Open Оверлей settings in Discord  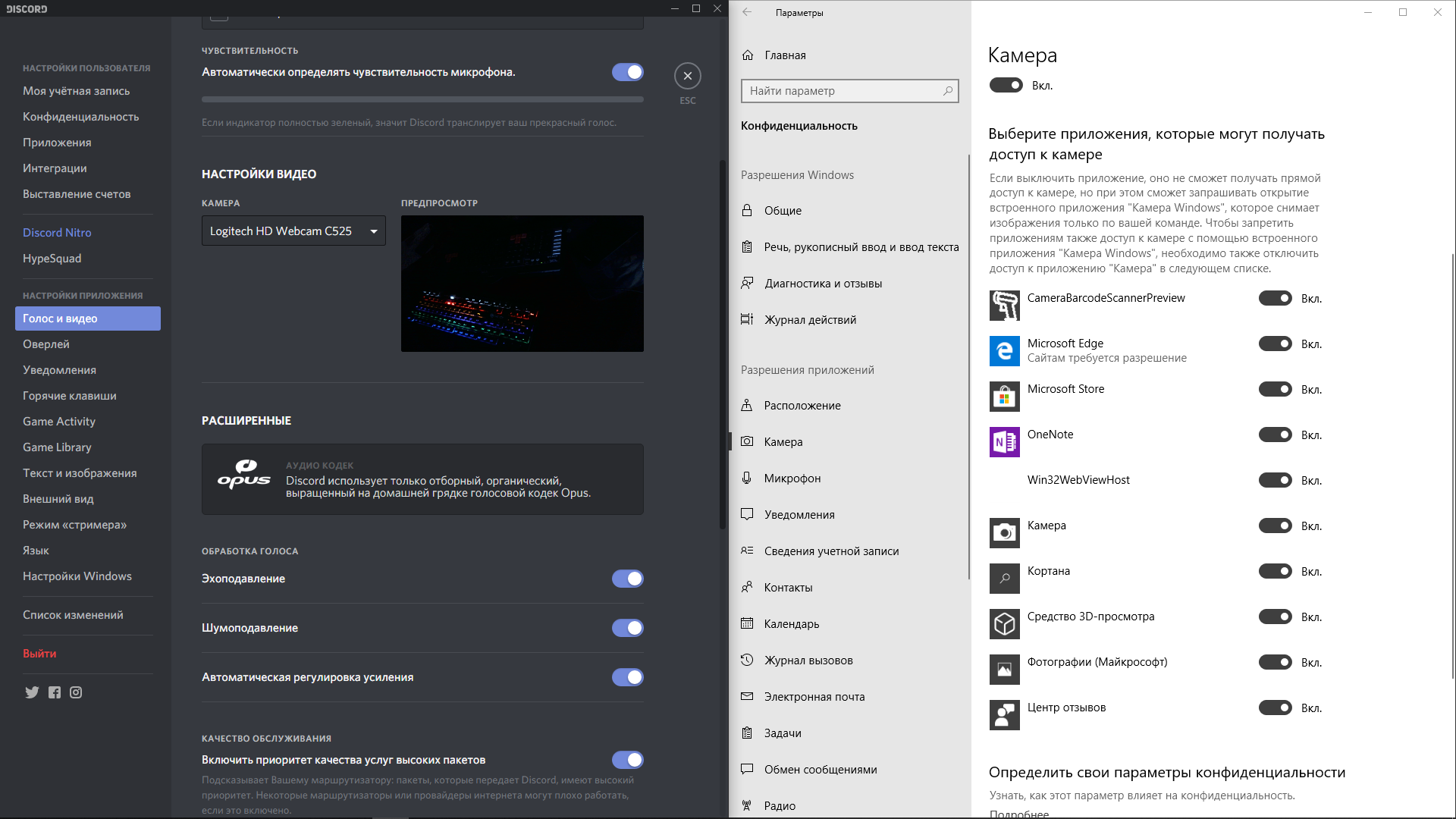tap(88, 344)
